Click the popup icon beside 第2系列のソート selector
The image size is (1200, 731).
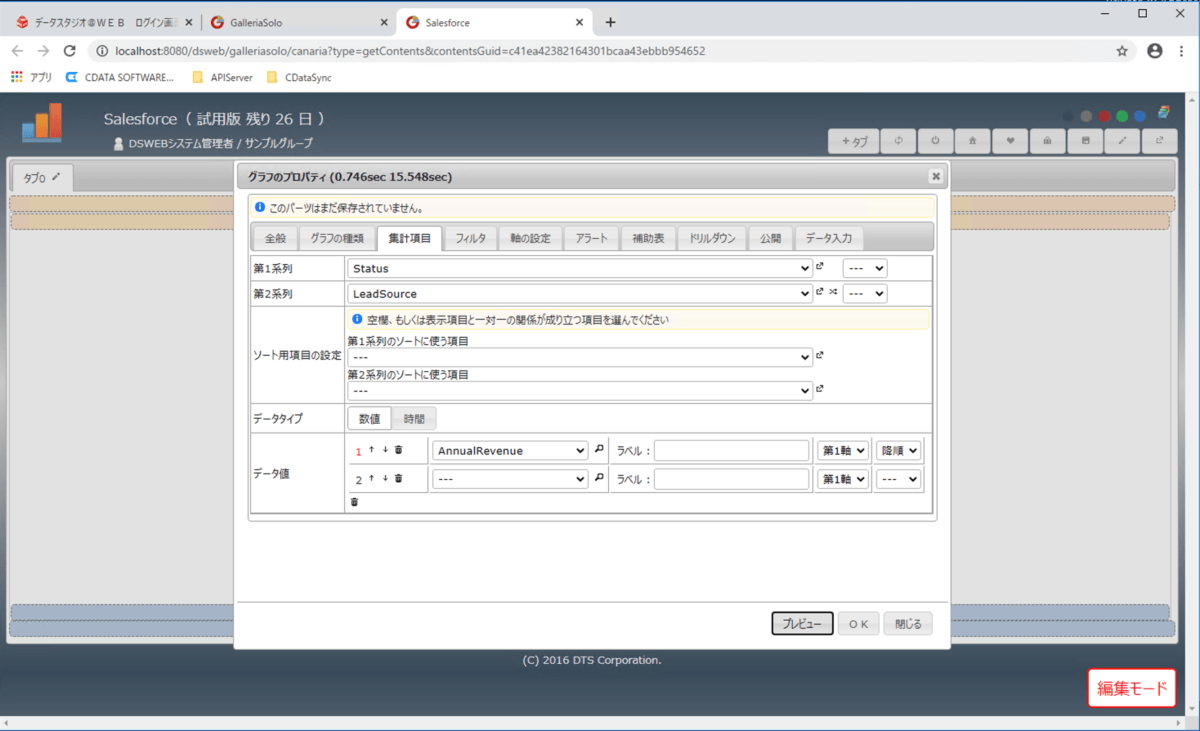[x=820, y=389]
